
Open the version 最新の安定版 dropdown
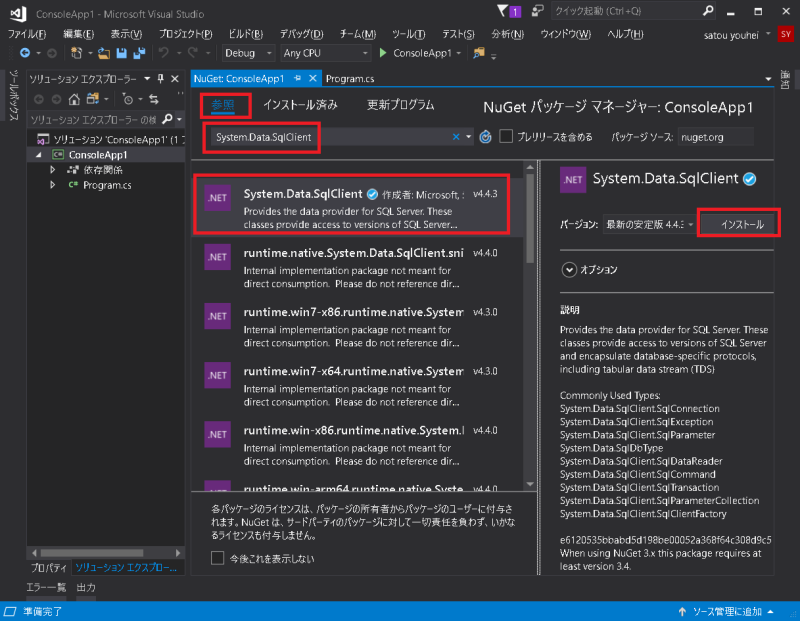tap(649, 225)
